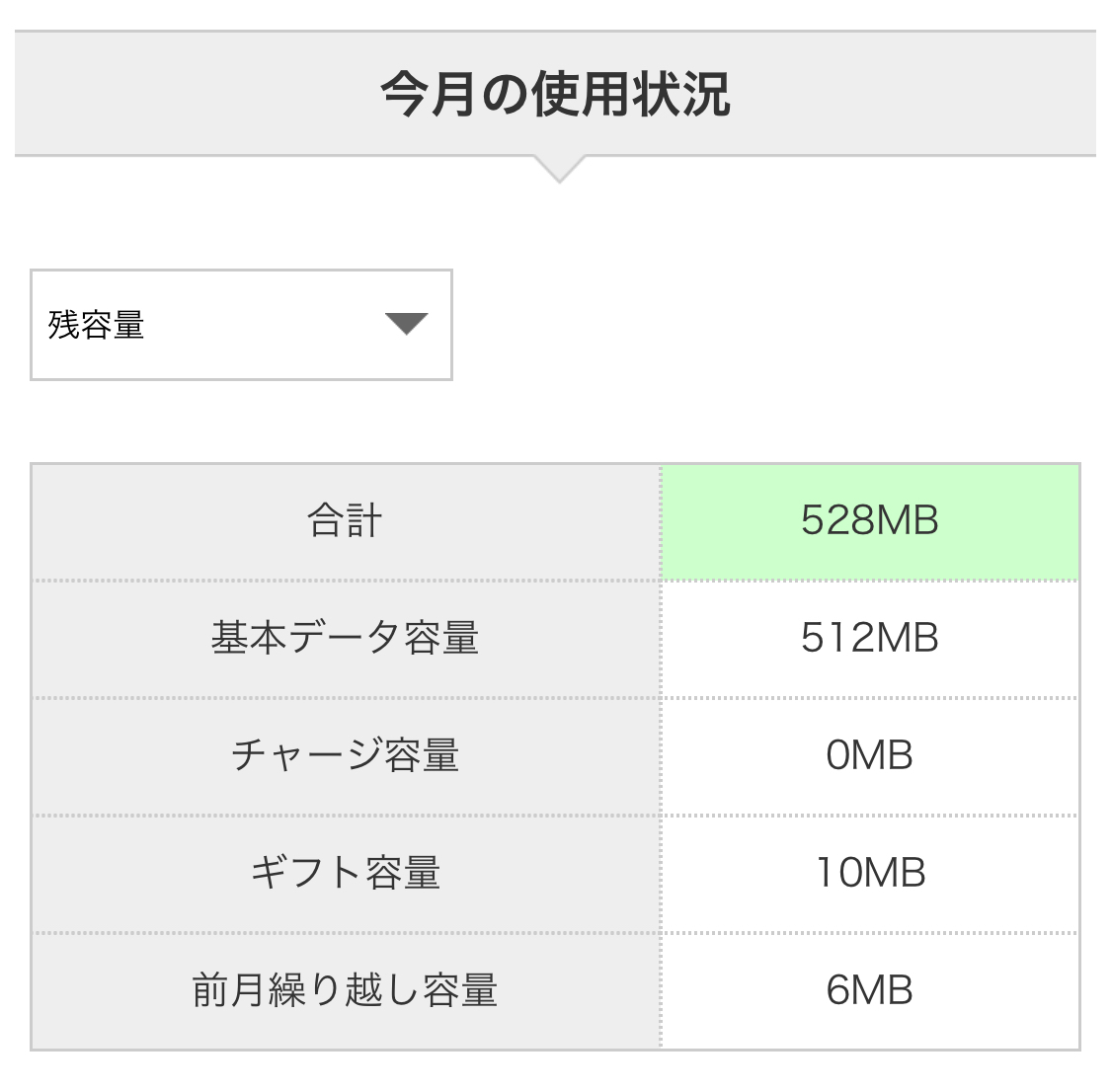
Task: Click the 0MB charge capacity value
Action: (869, 755)
